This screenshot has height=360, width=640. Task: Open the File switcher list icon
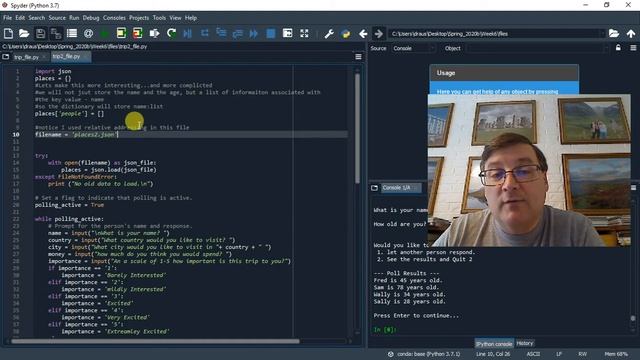(72, 33)
